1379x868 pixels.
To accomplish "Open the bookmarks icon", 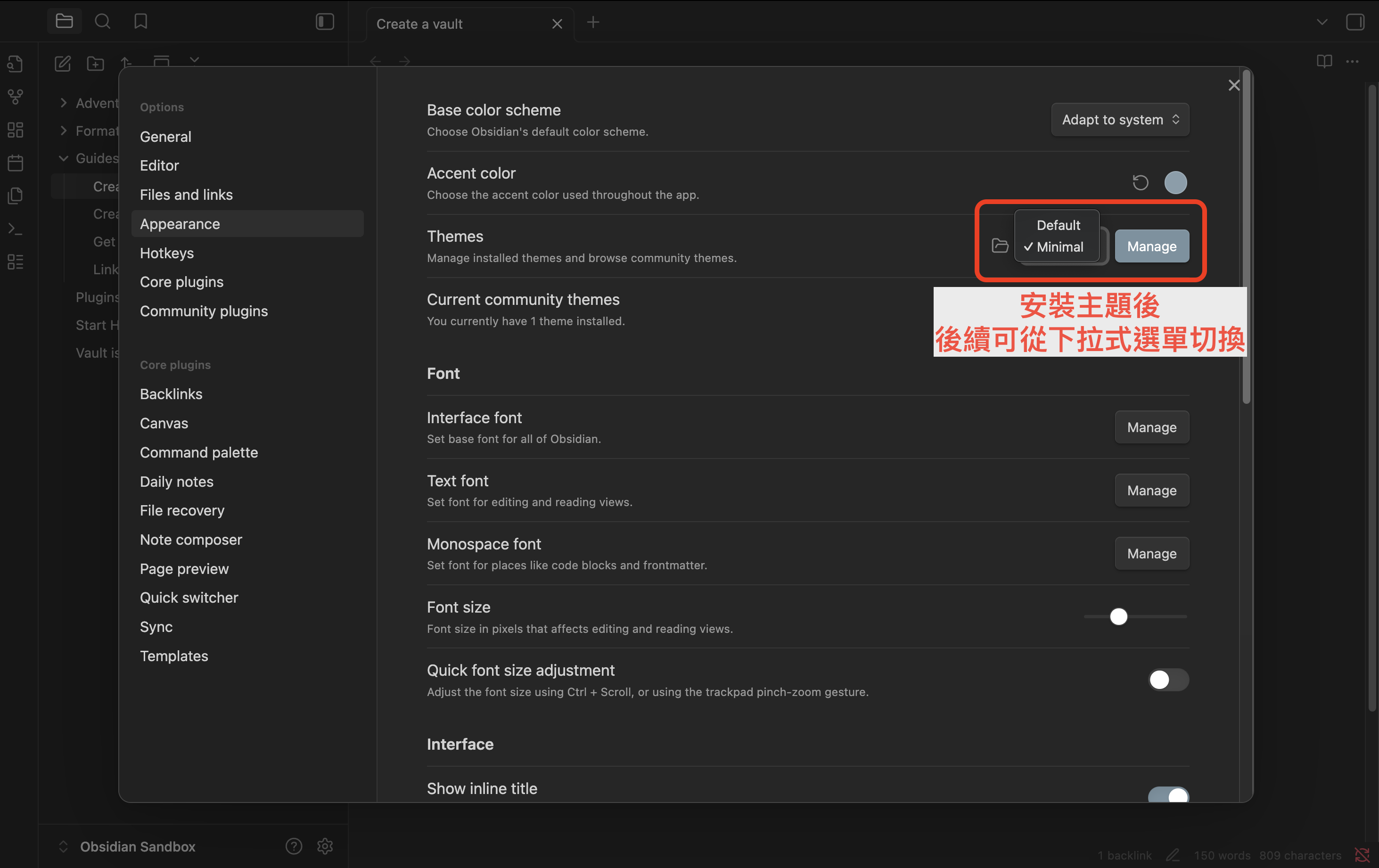I will point(140,22).
